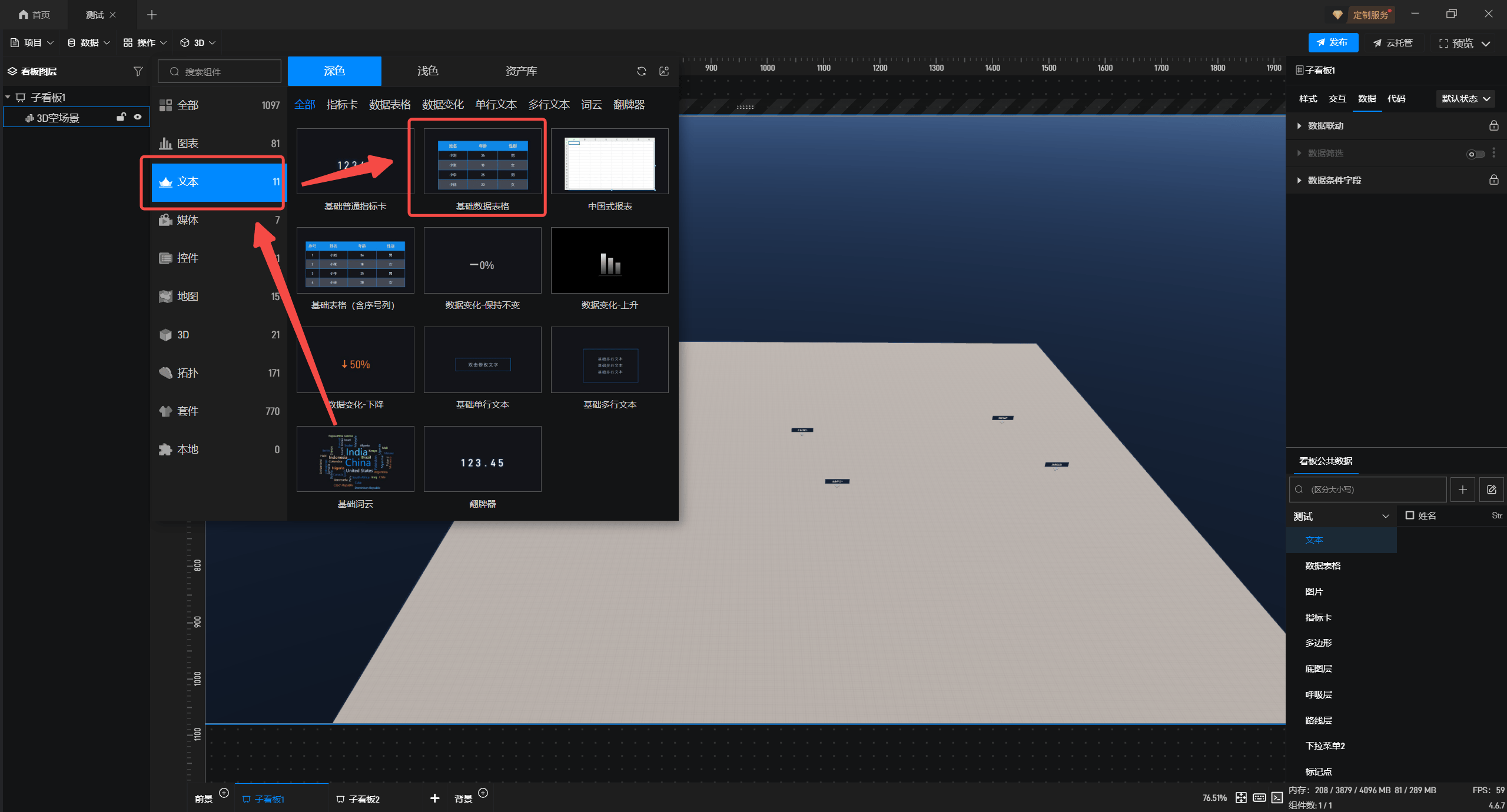Click the fit-to-screen icon in the status bar
The width and height of the screenshot is (1507, 812).
pos(1241,797)
